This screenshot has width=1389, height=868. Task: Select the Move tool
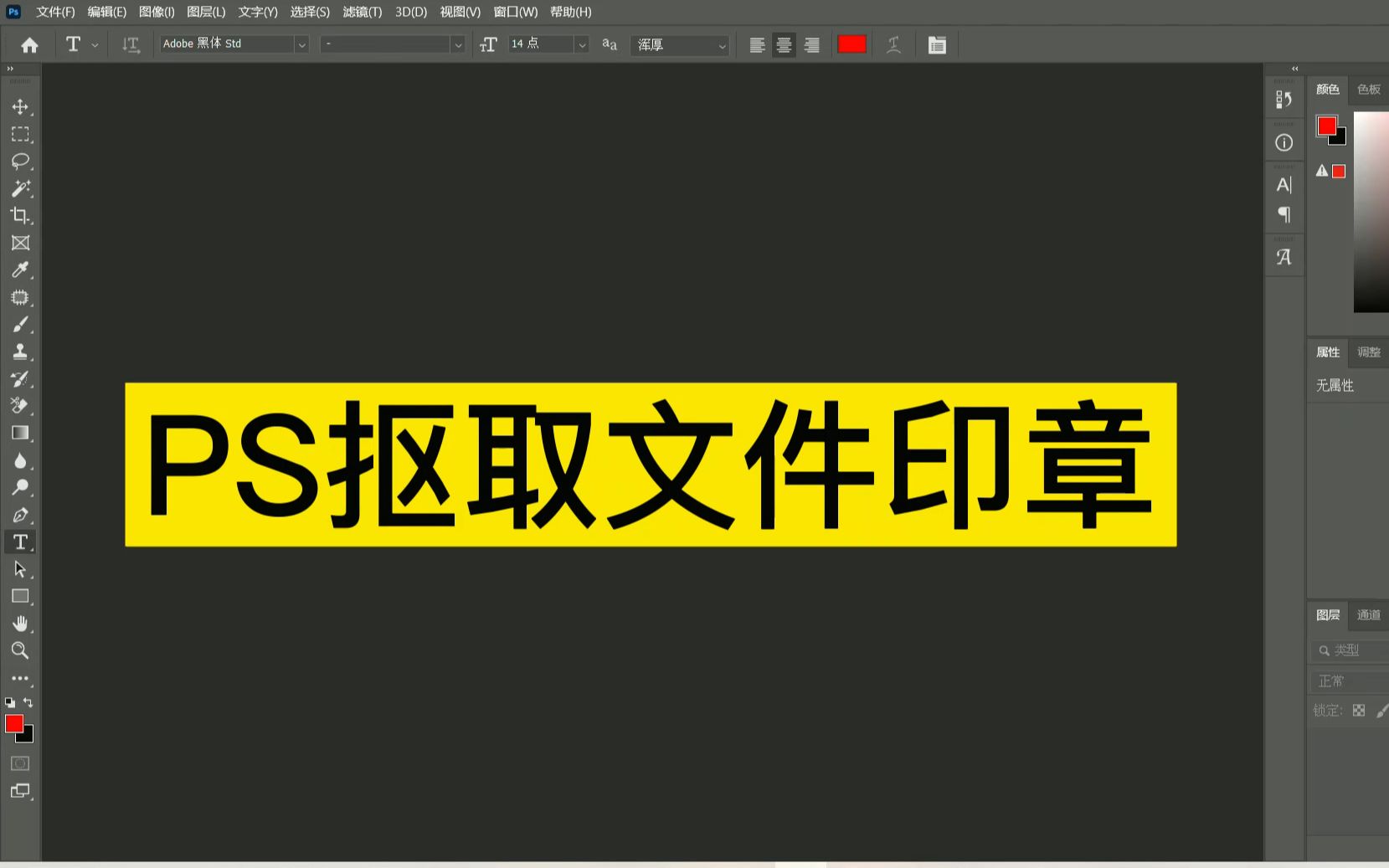(x=20, y=107)
